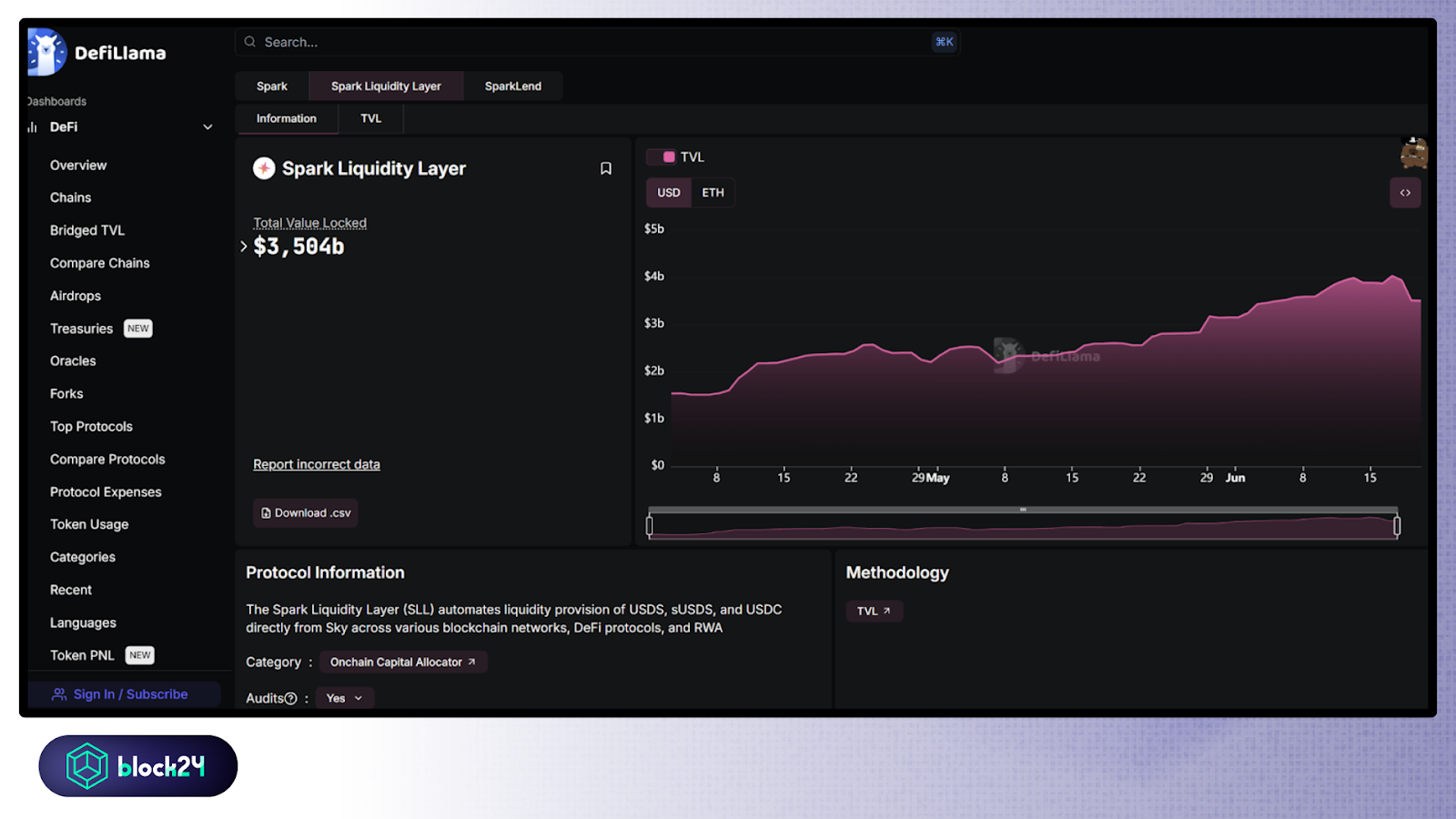Click the range slider top grip bar
Viewport: 1456px width, 819px height.
[1023, 510]
